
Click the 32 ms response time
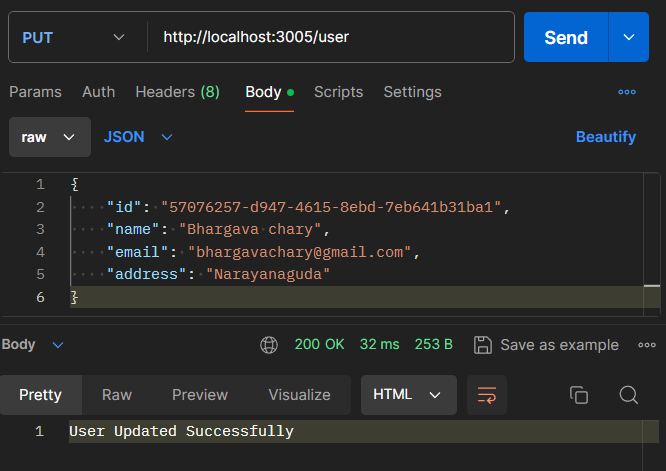point(379,344)
